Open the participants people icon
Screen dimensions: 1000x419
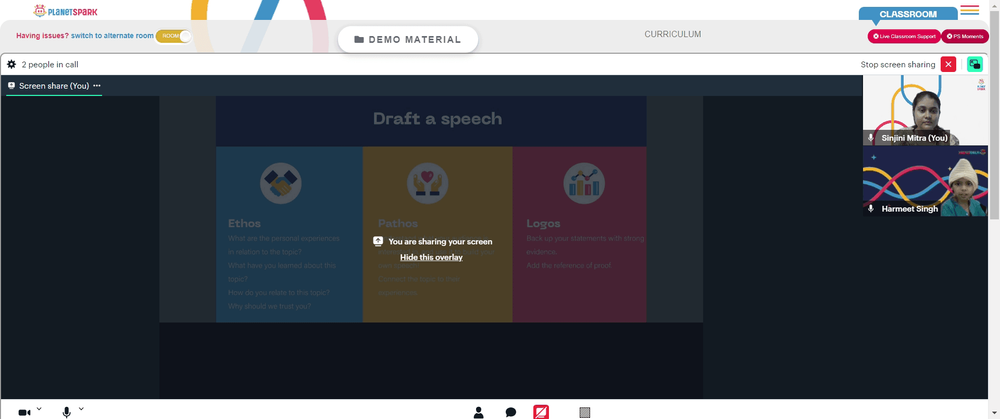479,413
